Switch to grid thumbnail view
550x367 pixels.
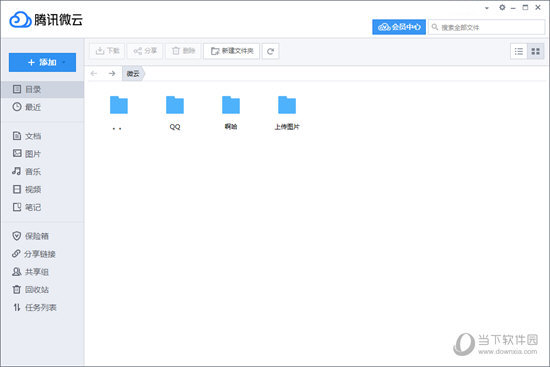tap(536, 52)
